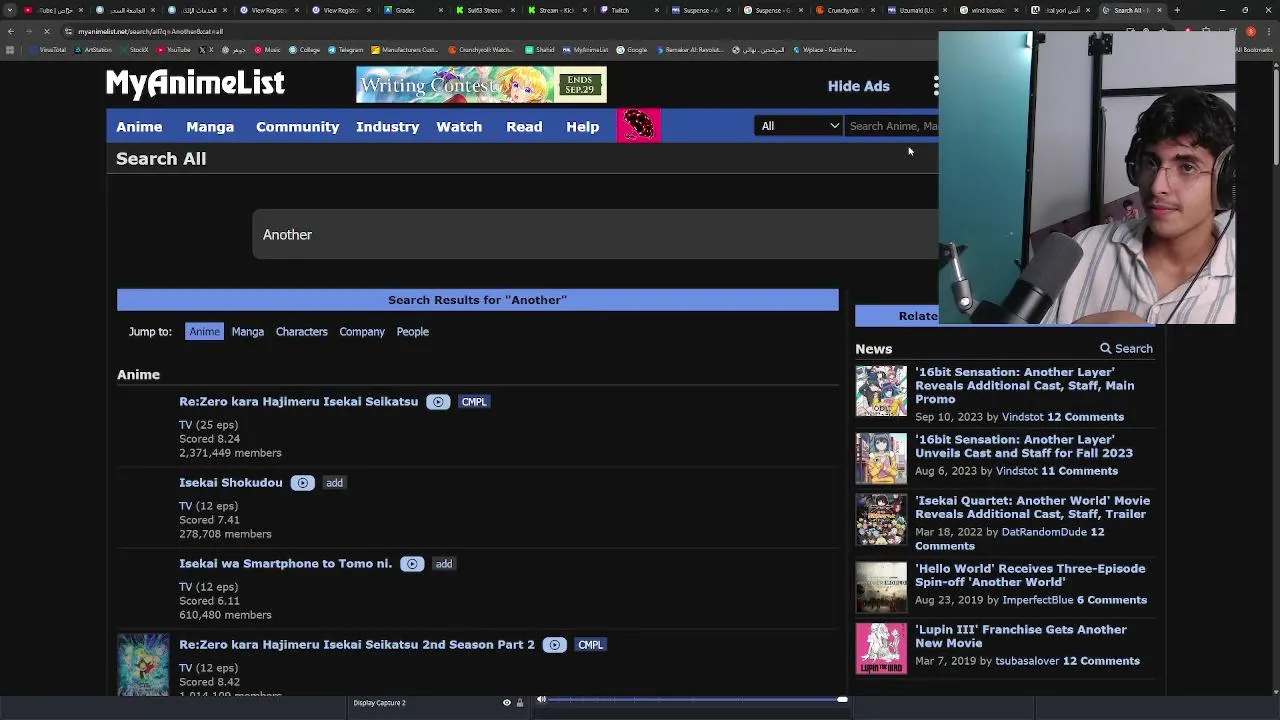Open 'Hello World' Three-Episode Spin-off article
The width and height of the screenshot is (1280, 720).
click(1030, 575)
